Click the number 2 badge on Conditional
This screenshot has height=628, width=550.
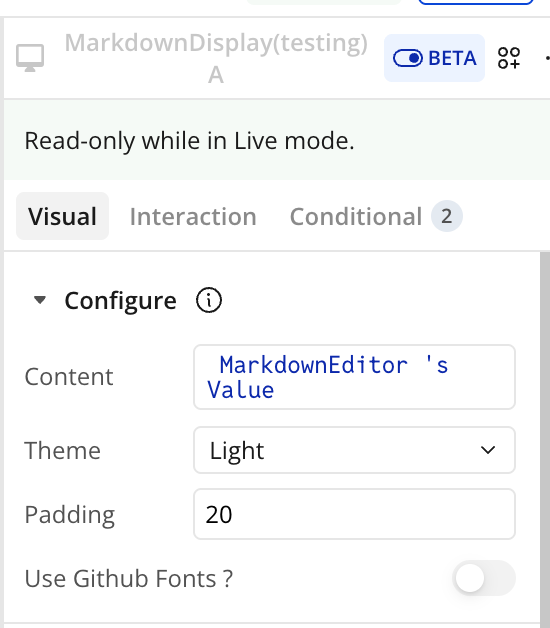pyautogui.click(x=447, y=216)
